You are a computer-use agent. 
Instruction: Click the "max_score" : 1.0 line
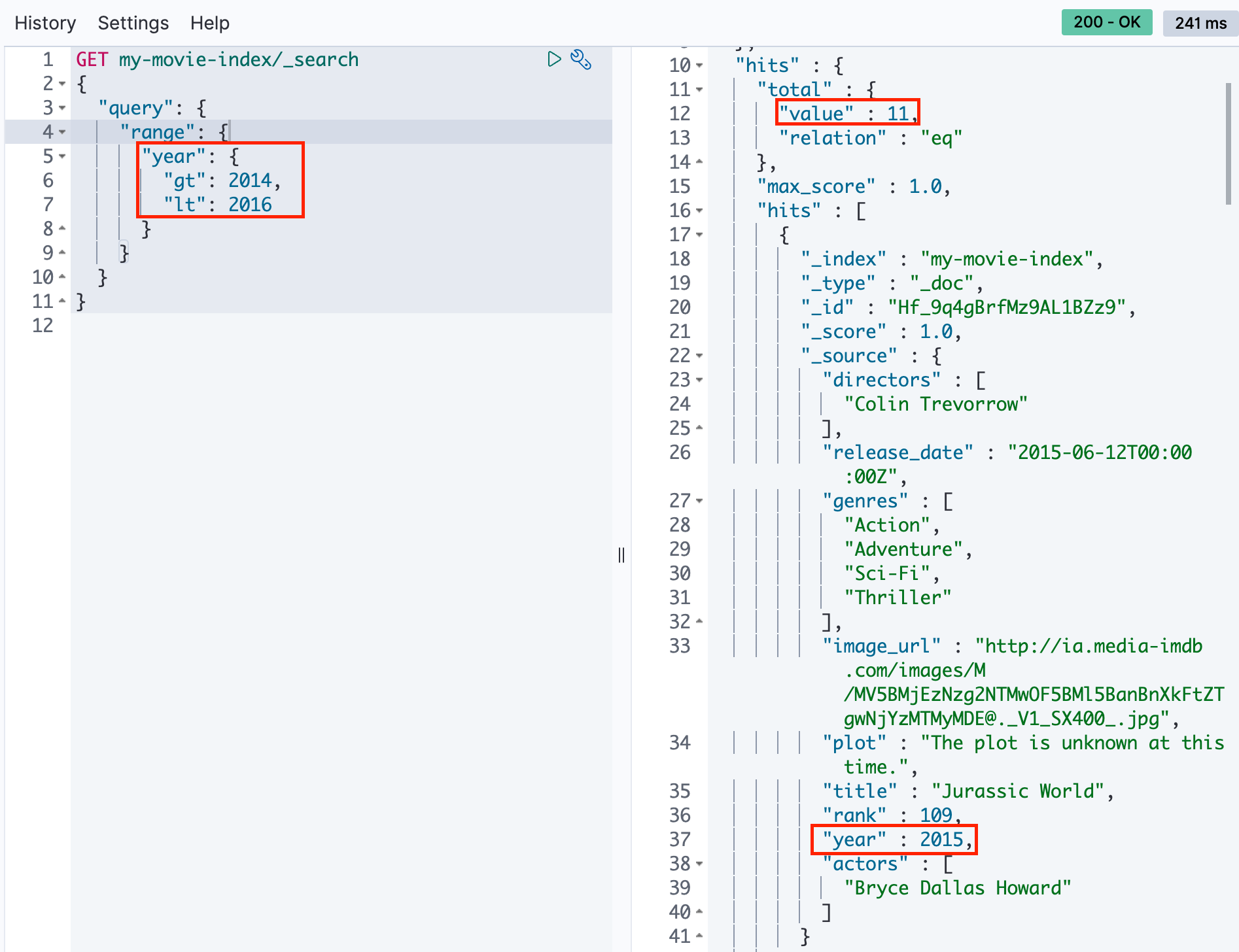854,186
